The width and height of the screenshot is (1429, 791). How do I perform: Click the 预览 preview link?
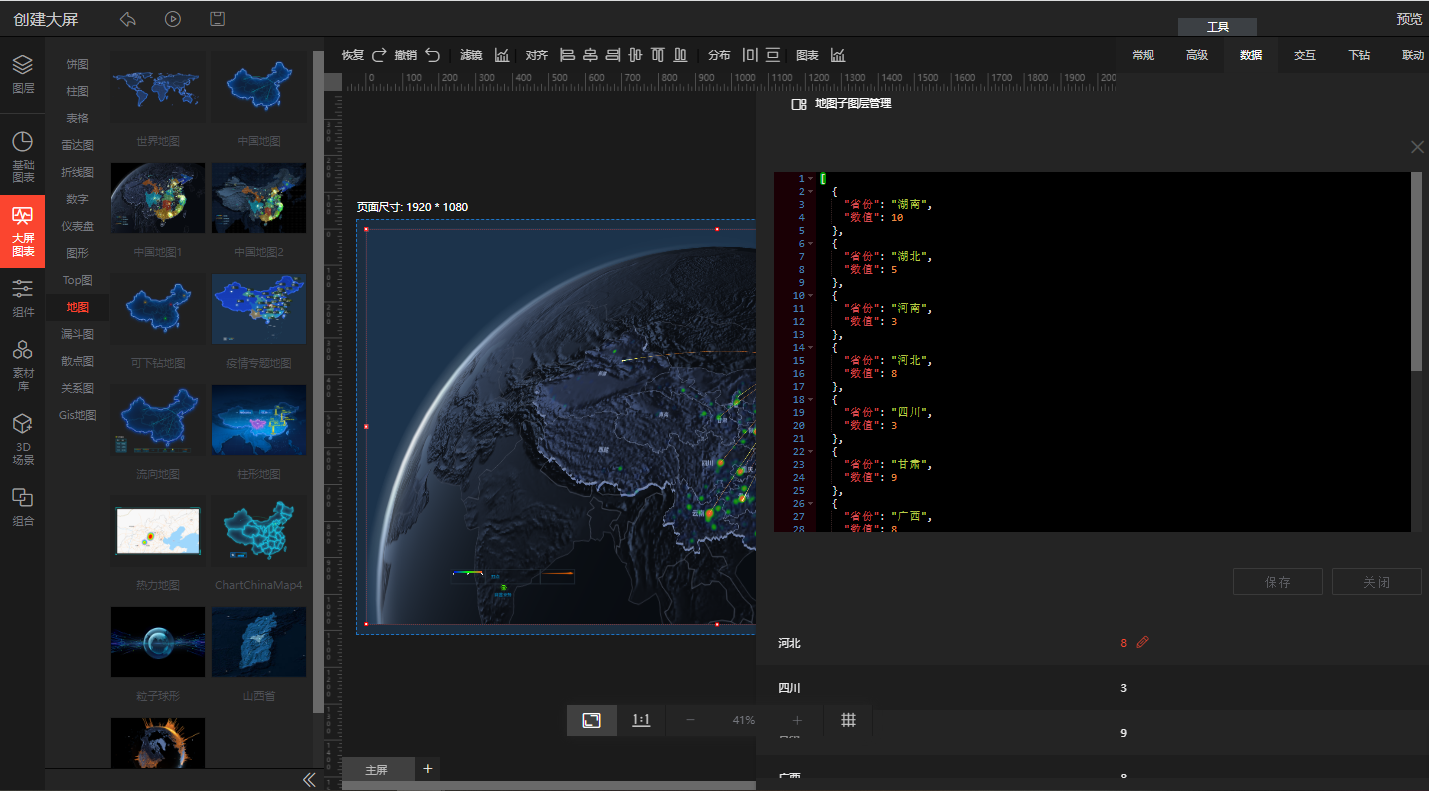pyautogui.click(x=1410, y=19)
